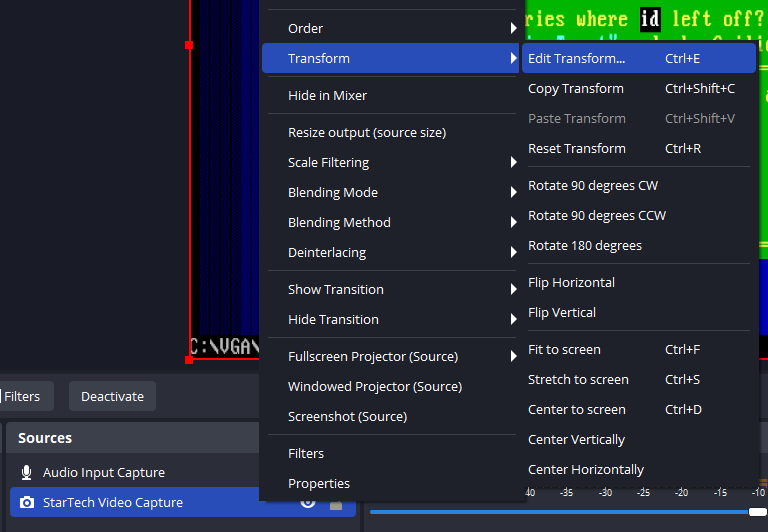This screenshot has height=532, width=768.
Task: Toggle visibility eye of StarTech Video Capture
Action: (x=308, y=502)
